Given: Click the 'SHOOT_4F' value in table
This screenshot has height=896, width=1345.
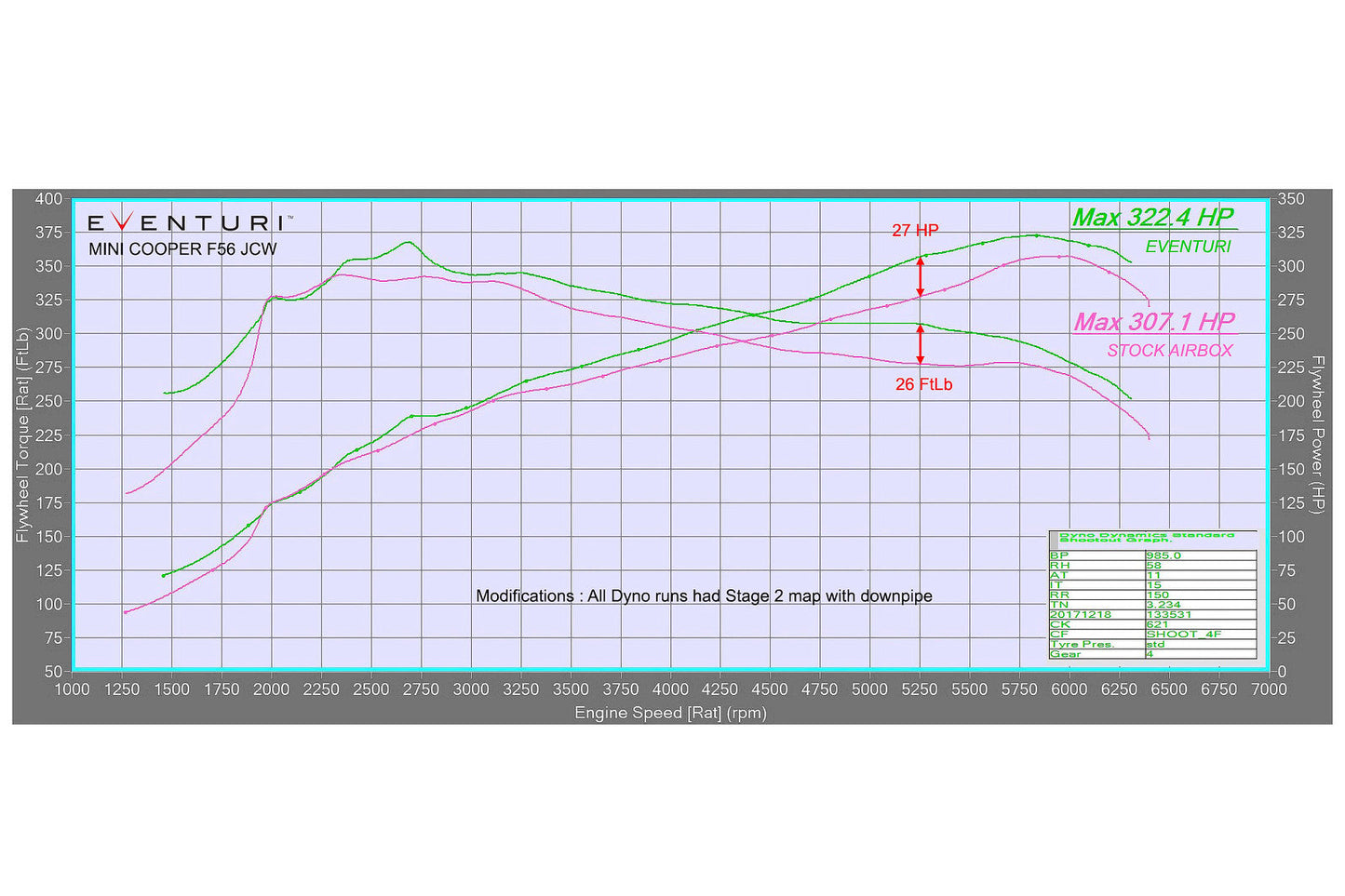Looking at the screenshot, I should tap(1184, 635).
